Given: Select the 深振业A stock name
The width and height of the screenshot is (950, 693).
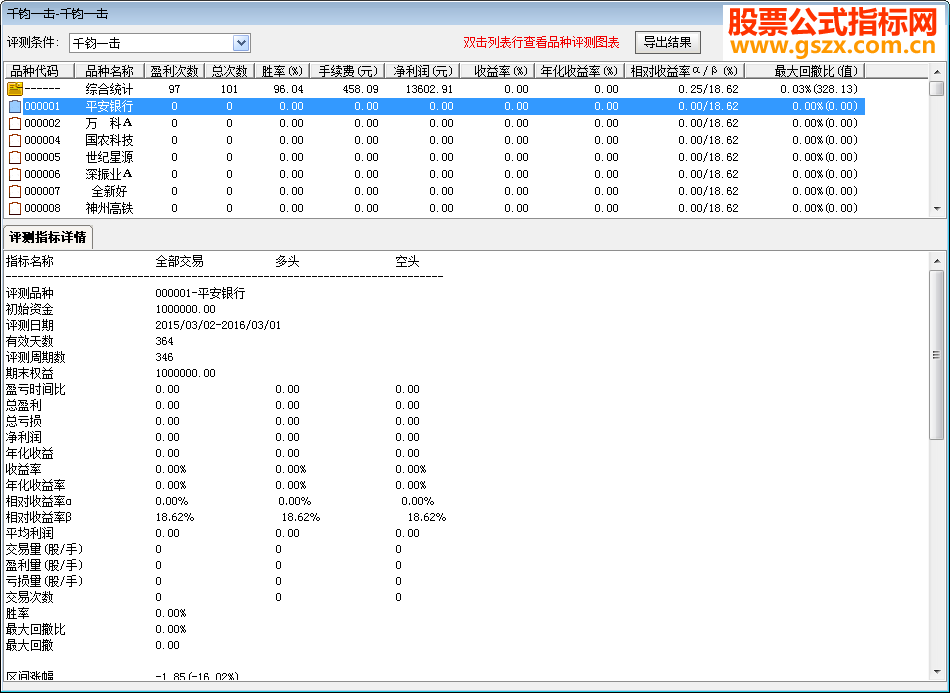Looking at the screenshot, I should 109,174.
